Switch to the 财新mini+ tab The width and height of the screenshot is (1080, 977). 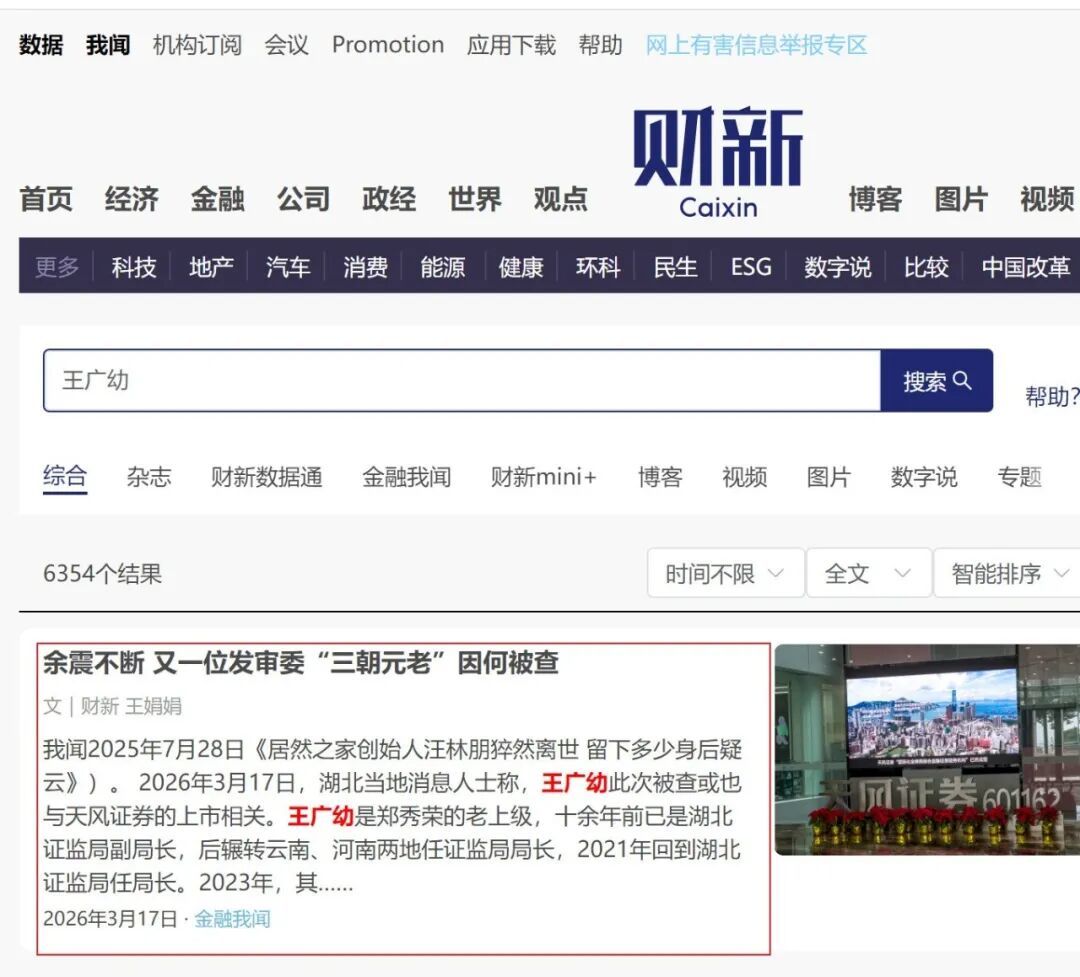point(543,477)
